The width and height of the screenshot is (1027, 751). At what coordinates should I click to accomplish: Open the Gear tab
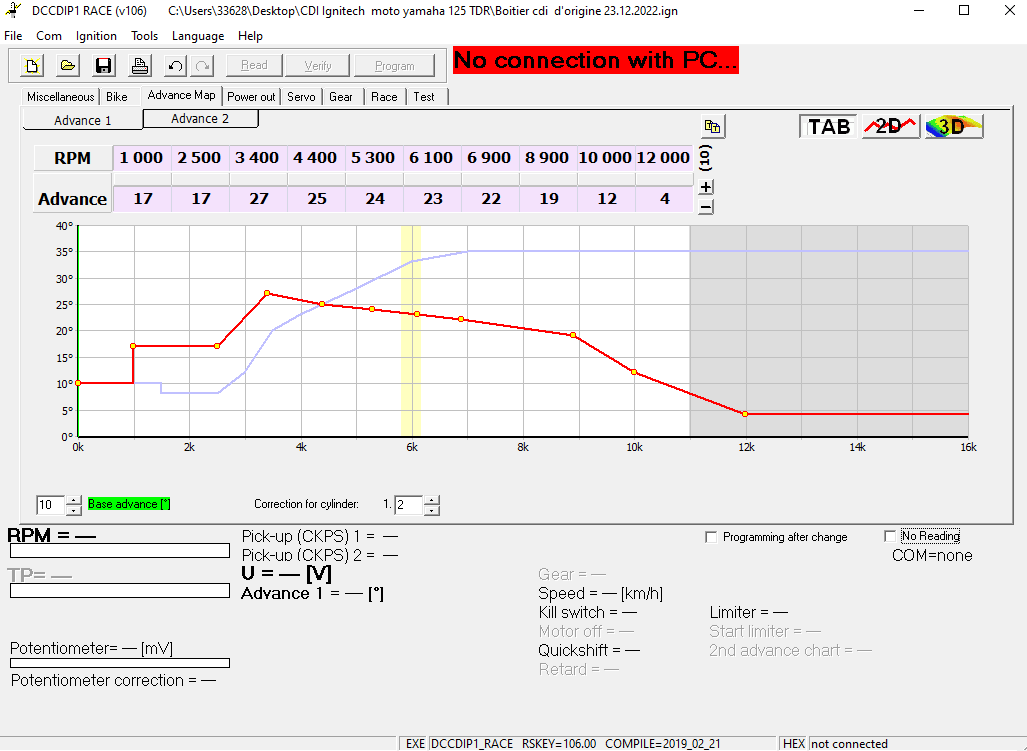coord(341,97)
